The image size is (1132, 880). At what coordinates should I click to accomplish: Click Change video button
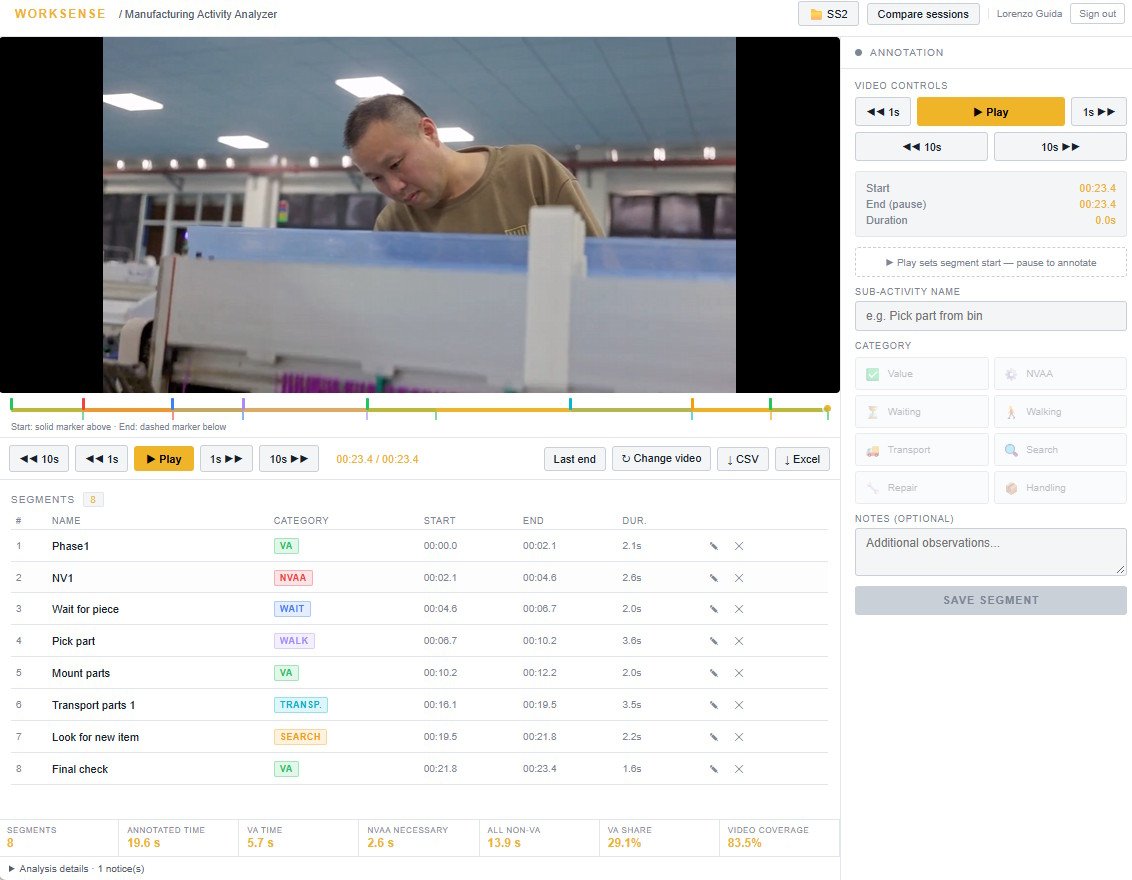[661, 458]
